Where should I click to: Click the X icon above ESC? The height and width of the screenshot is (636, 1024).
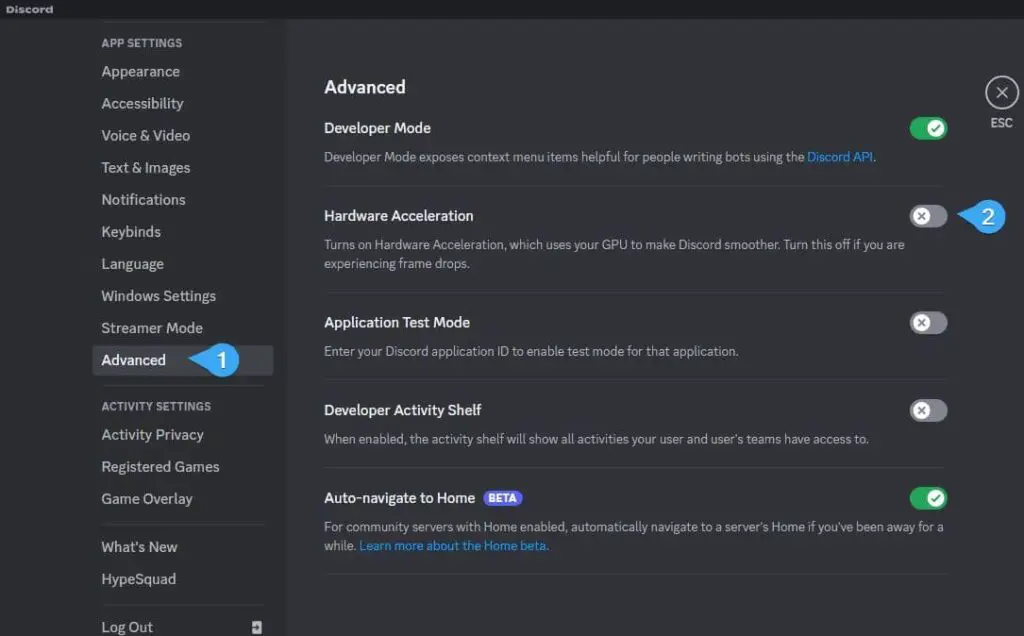[1001, 93]
